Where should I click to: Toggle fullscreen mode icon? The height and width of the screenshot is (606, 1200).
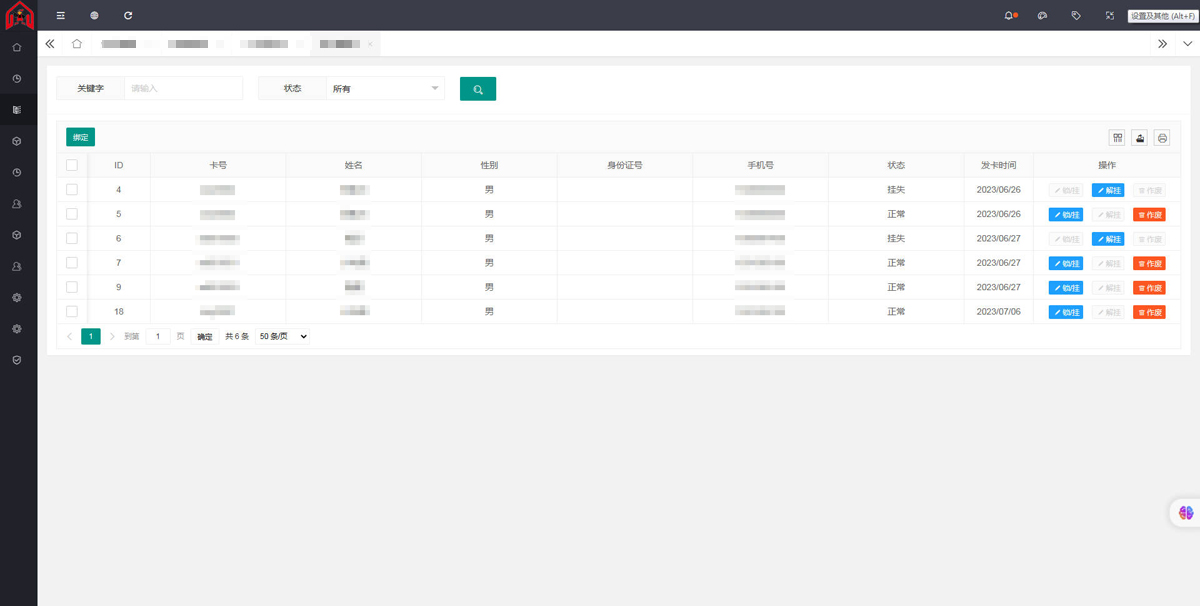[x=1110, y=16]
